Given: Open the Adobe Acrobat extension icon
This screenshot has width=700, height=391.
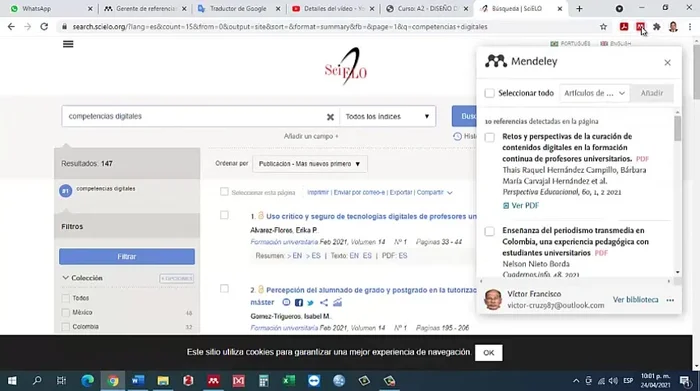Looking at the screenshot, I should coord(624,27).
